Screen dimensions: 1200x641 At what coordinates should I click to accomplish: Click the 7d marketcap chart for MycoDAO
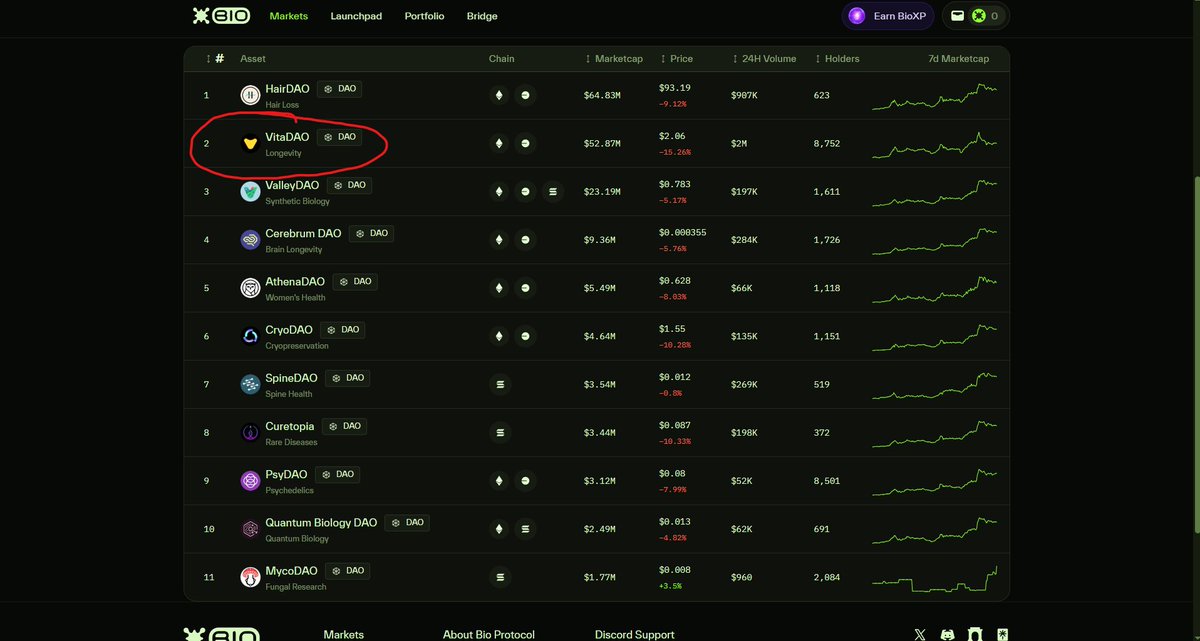(x=935, y=578)
